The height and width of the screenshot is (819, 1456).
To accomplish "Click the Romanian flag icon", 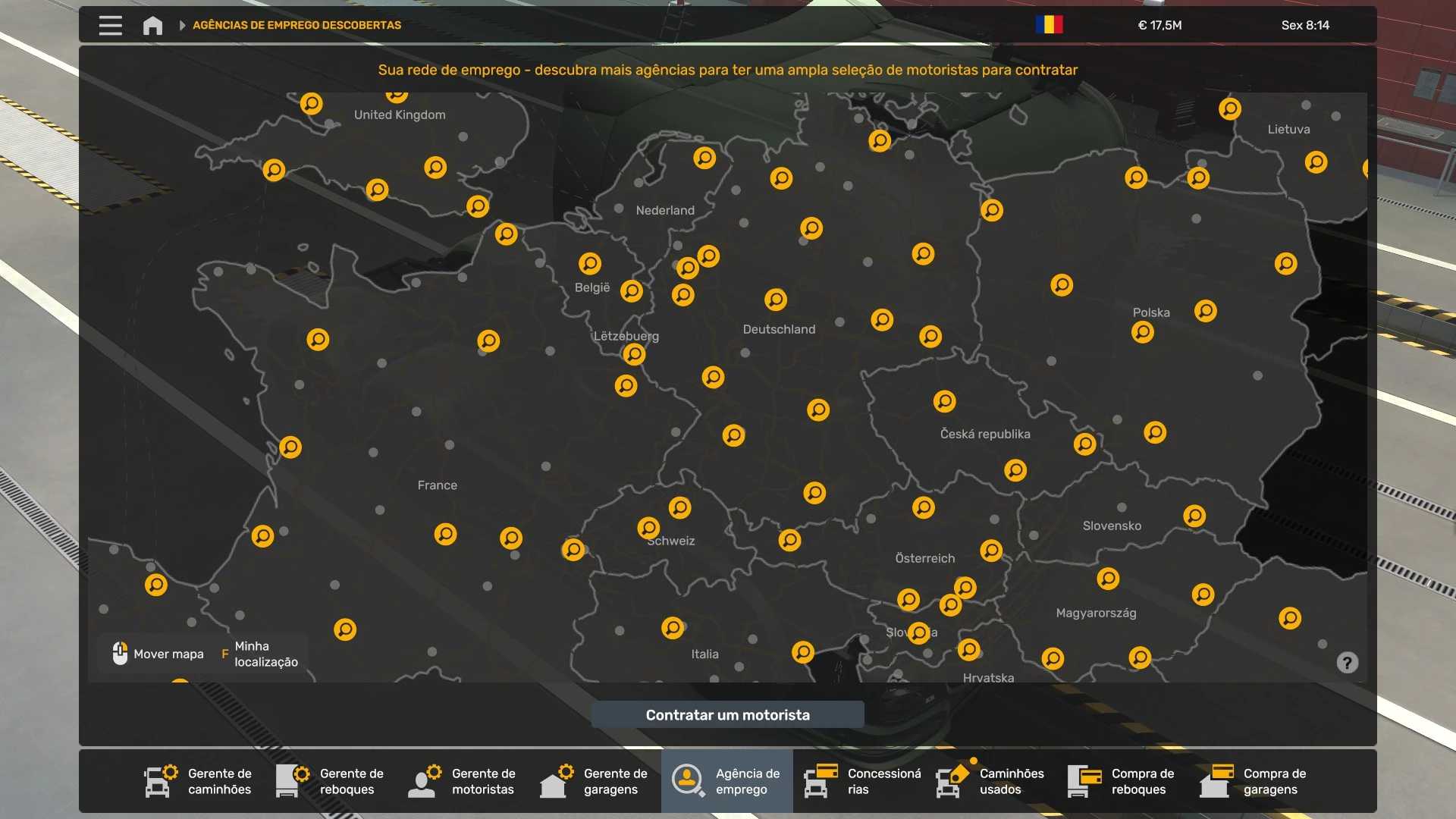I will (1049, 25).
